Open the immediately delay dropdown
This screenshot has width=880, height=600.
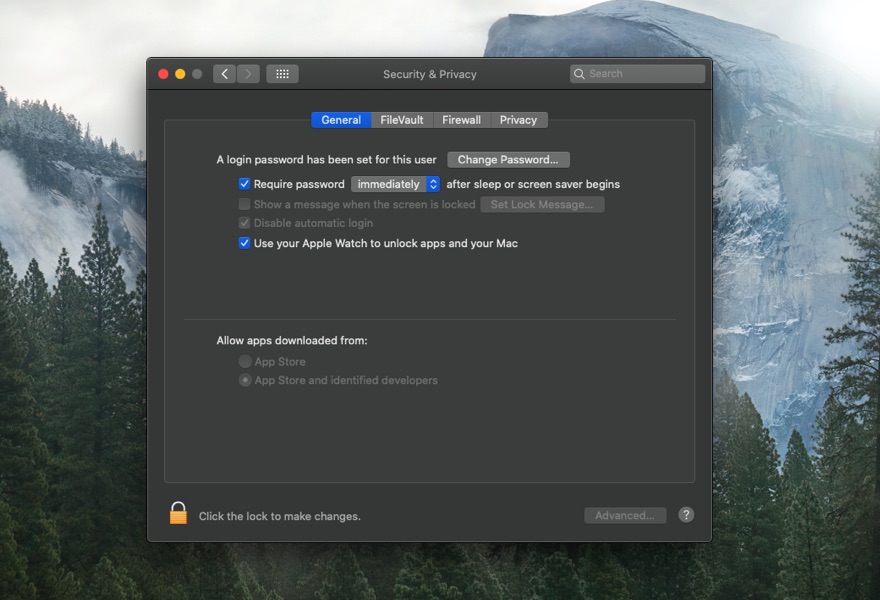pos(395,184)
